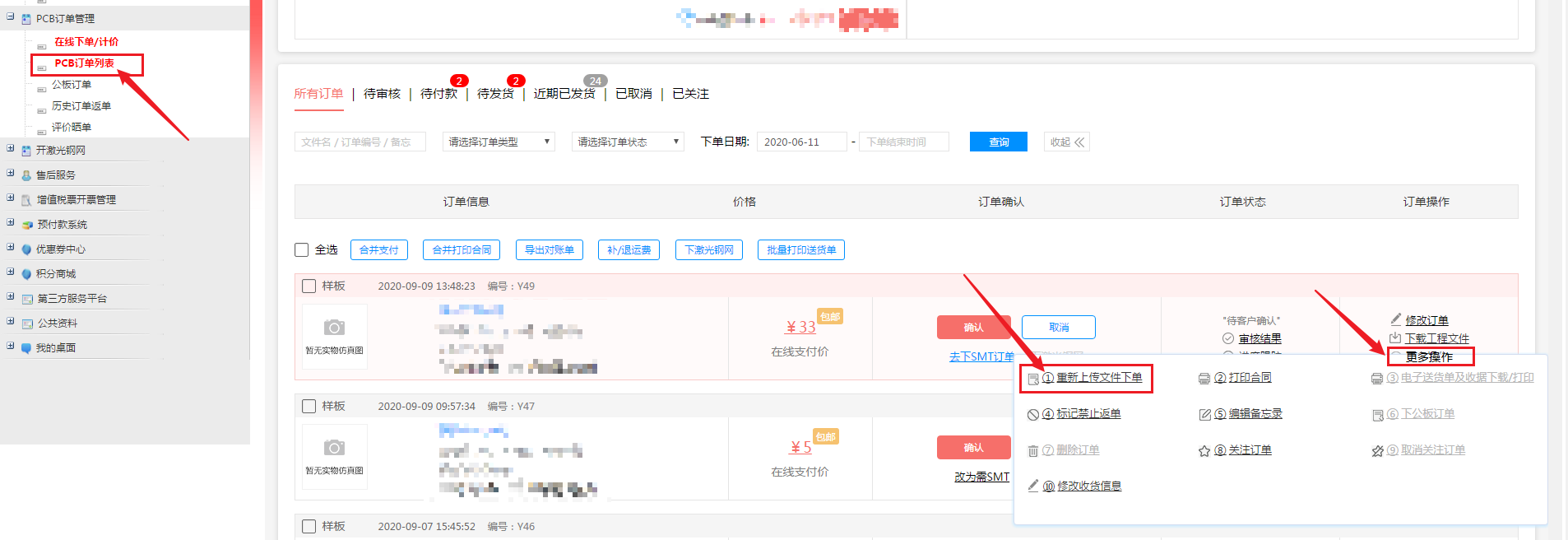The image size is (1568, 540).
Task: Expand the 开激光钢网 tree node
Action: click(x=10, y=149)
